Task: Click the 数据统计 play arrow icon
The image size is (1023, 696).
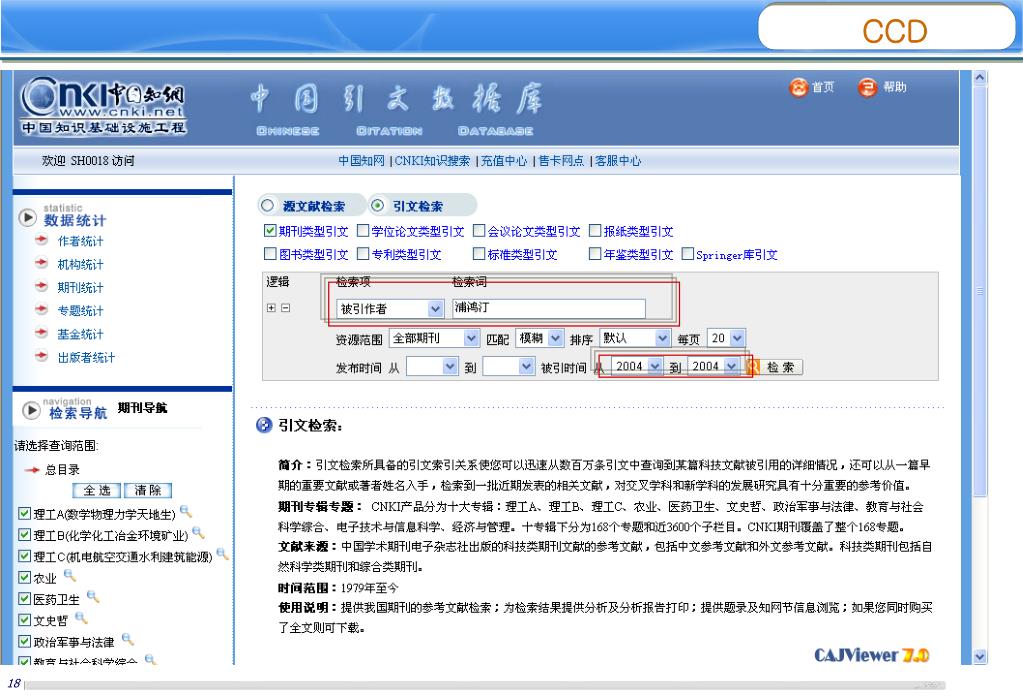Action: (x=27, y=217)
